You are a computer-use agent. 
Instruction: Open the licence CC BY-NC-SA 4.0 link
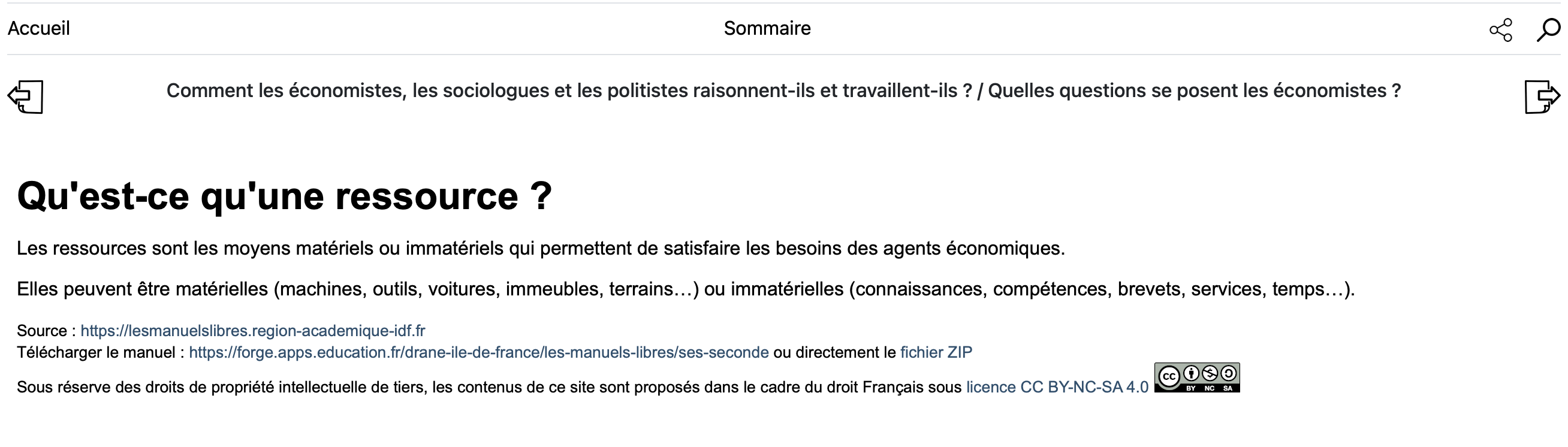1057,388
